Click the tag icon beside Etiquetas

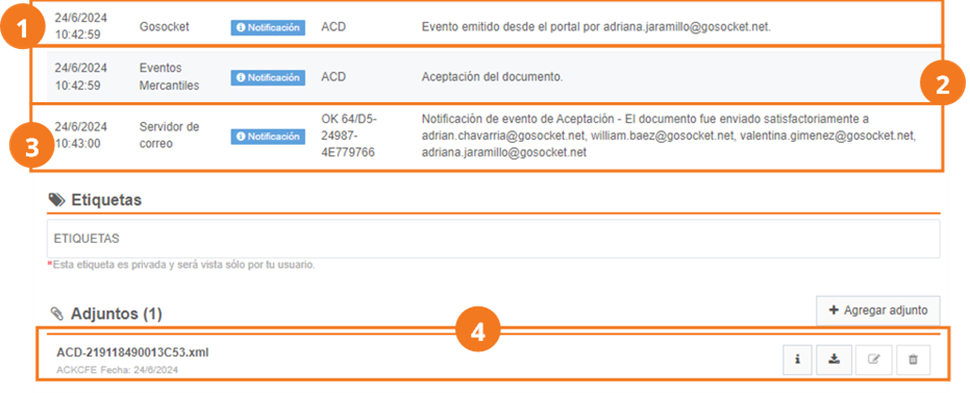point(56,199)
